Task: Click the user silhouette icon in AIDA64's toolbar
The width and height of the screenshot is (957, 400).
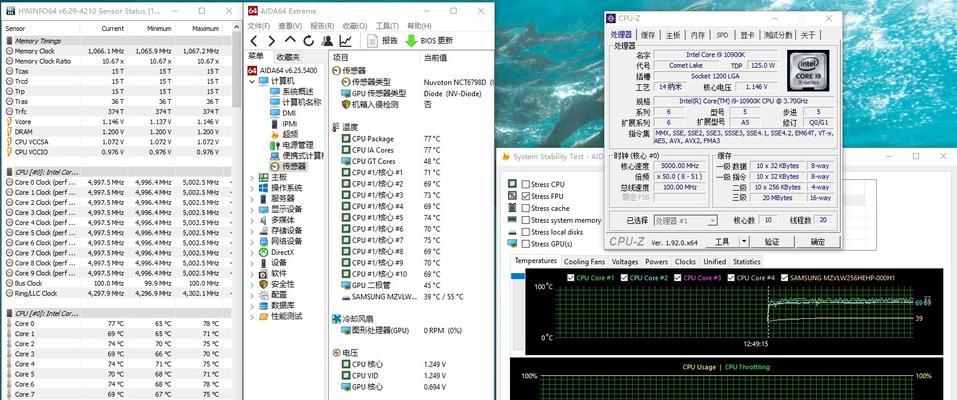Action: coord(327,41)
